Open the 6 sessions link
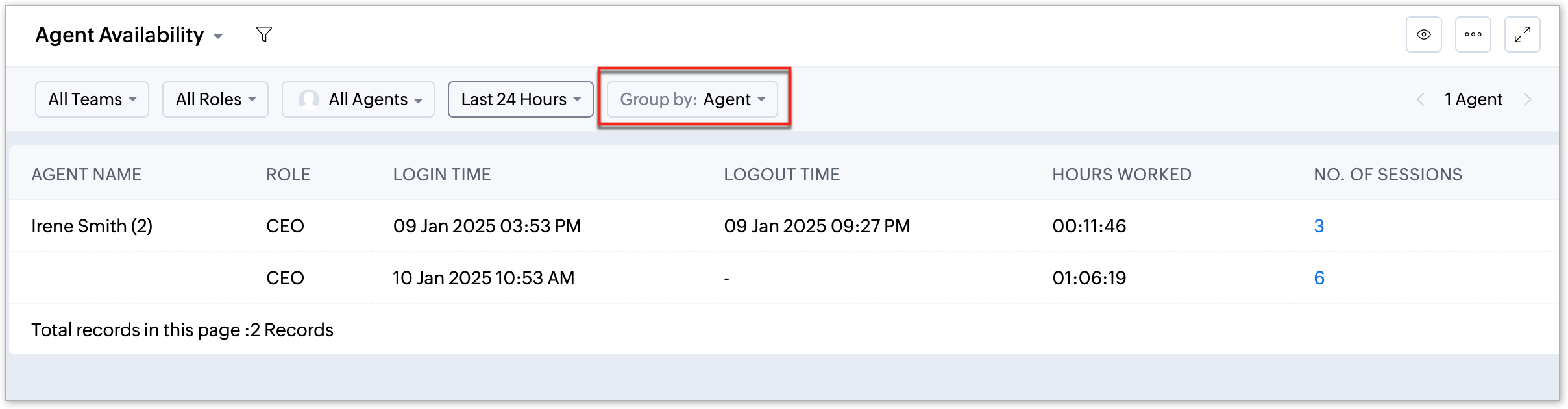Screen dimensions: 1568x409 point(1319,278)
